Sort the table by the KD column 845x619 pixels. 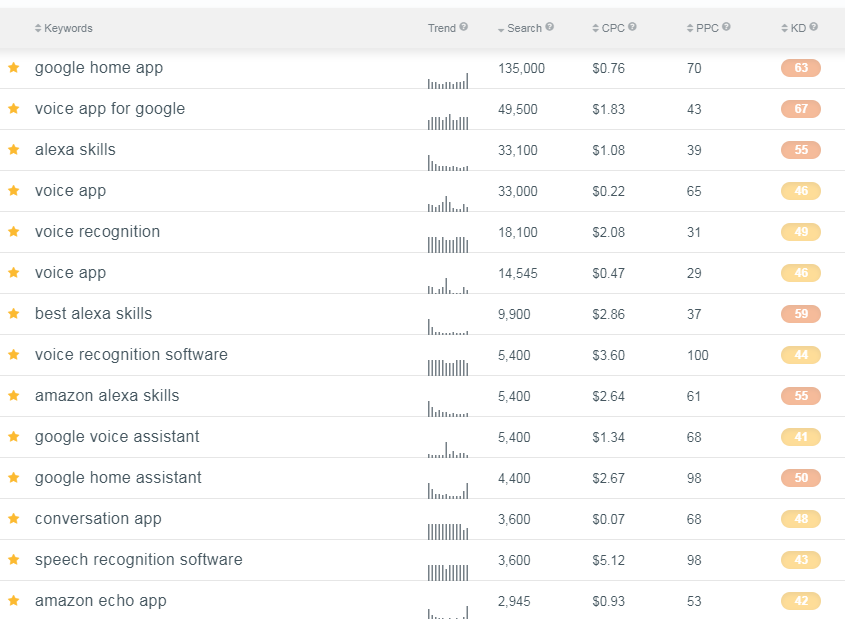(x=794, y=28)
